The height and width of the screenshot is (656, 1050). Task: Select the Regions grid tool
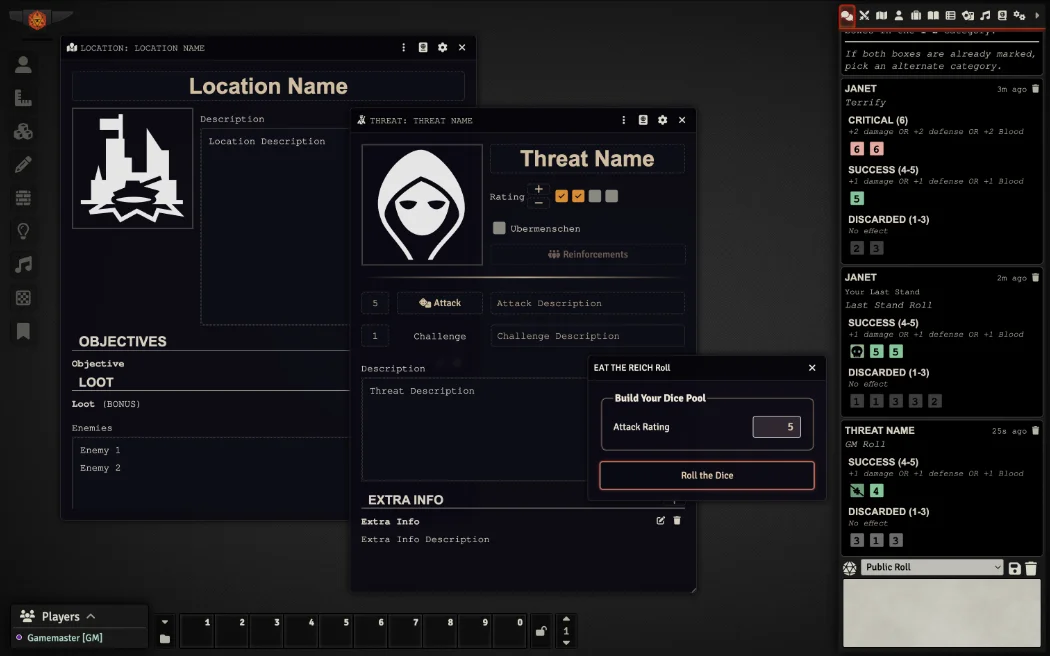23,298
